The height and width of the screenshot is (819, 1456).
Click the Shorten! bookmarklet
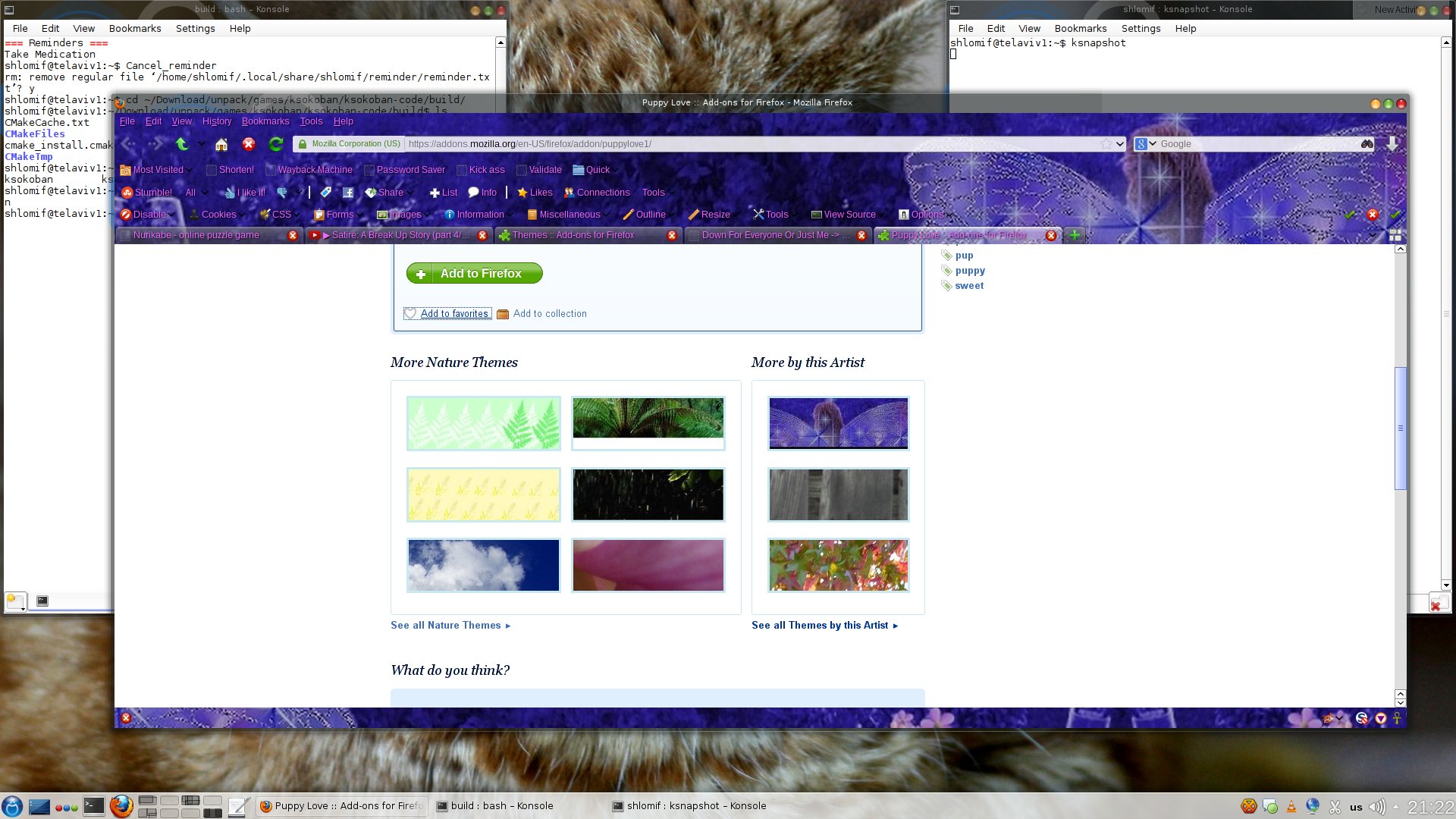[x=230, y=170]
